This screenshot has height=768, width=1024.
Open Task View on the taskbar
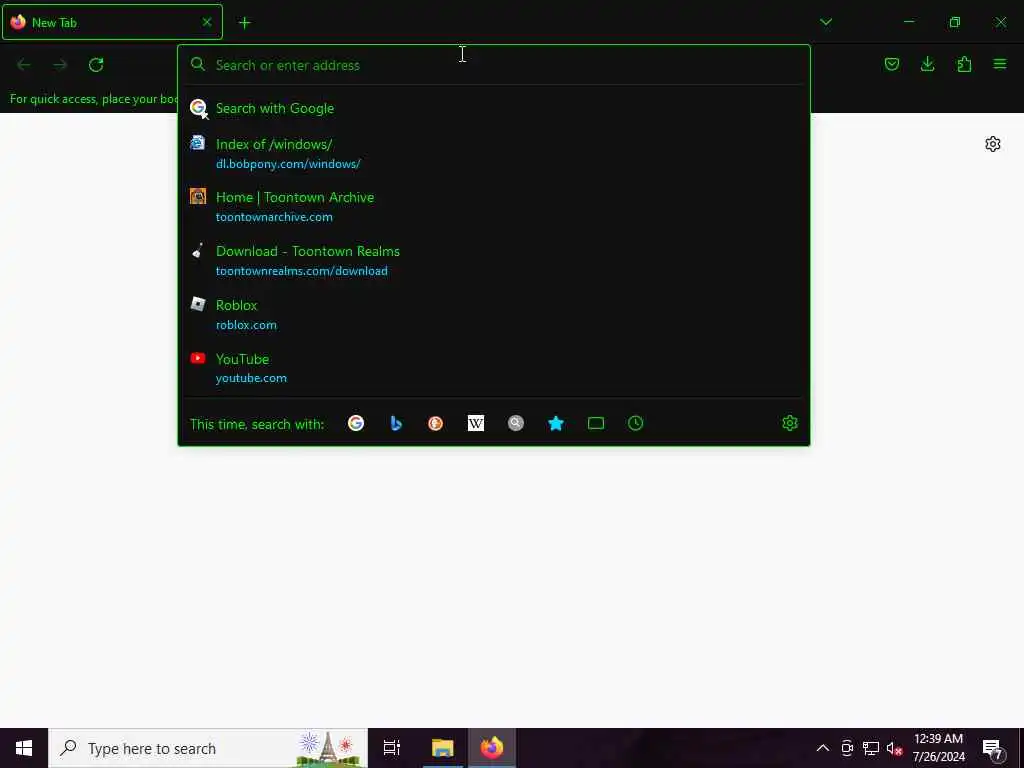point(392,748)
